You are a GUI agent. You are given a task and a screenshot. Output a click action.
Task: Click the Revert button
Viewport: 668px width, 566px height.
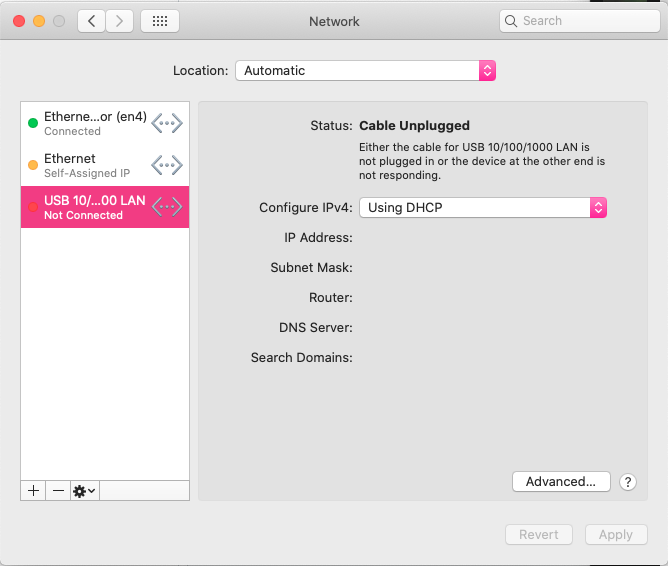pyautogui.click(x=539, y=534)
